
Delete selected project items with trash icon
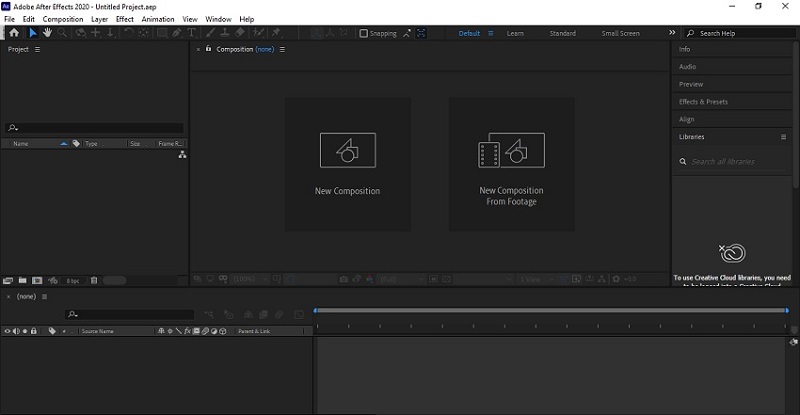94,280
